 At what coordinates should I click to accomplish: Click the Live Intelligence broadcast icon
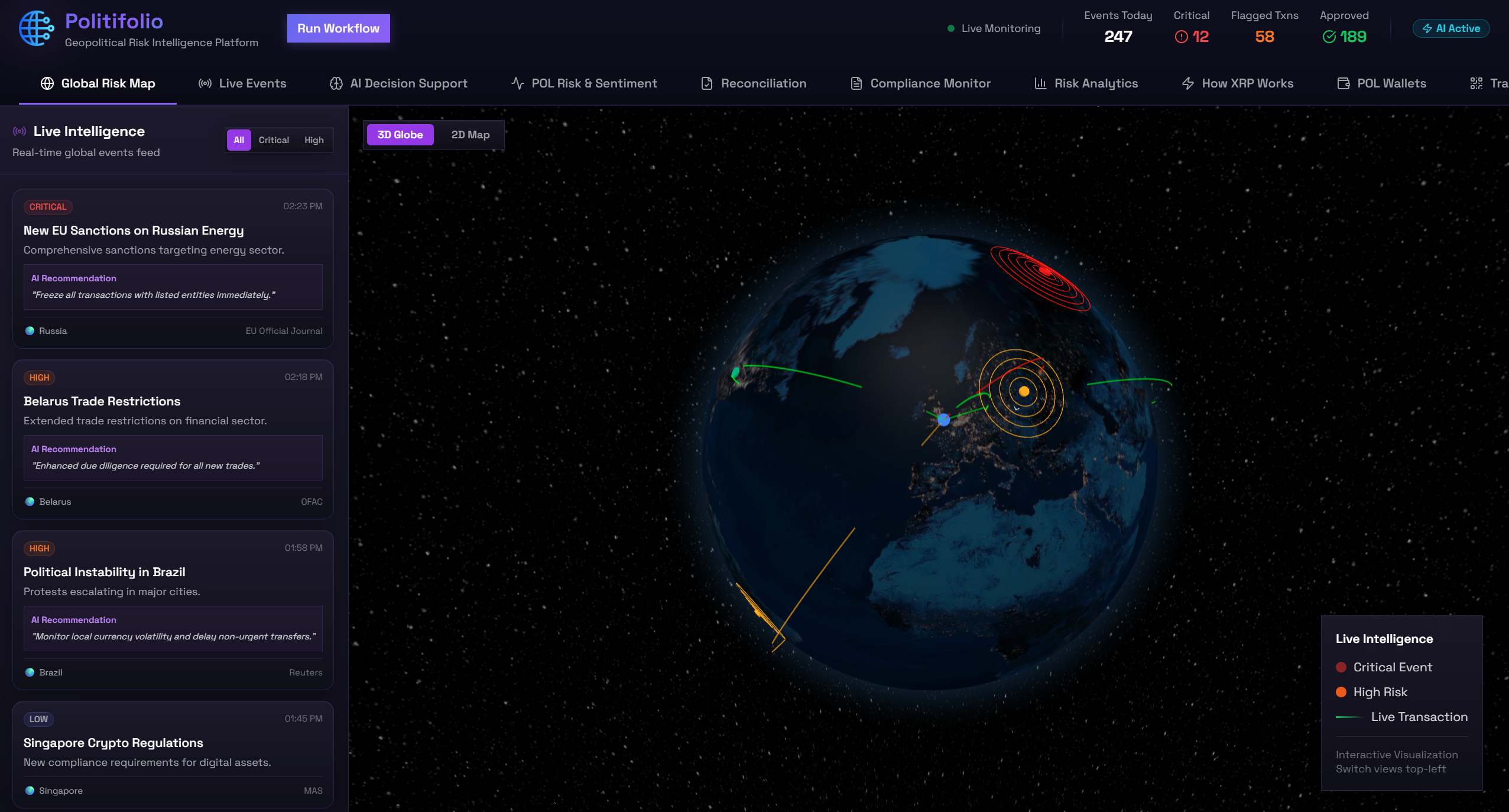pos(20,131)
